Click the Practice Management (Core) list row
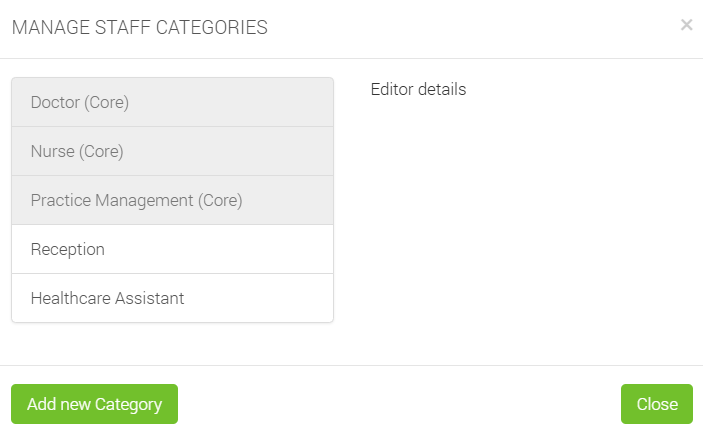The height and width of the screenshot is (436, 703). point(172,200)
